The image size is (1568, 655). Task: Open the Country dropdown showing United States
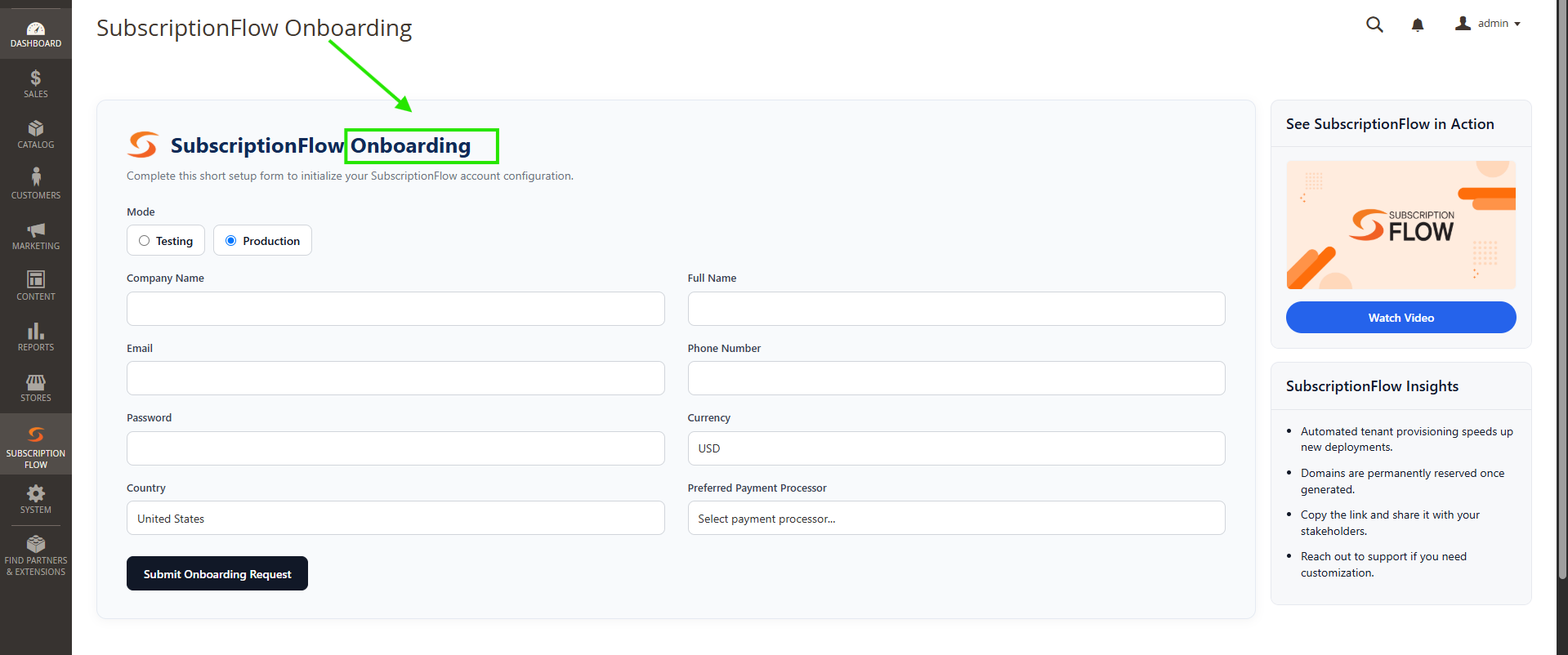[x=395, y=518]
